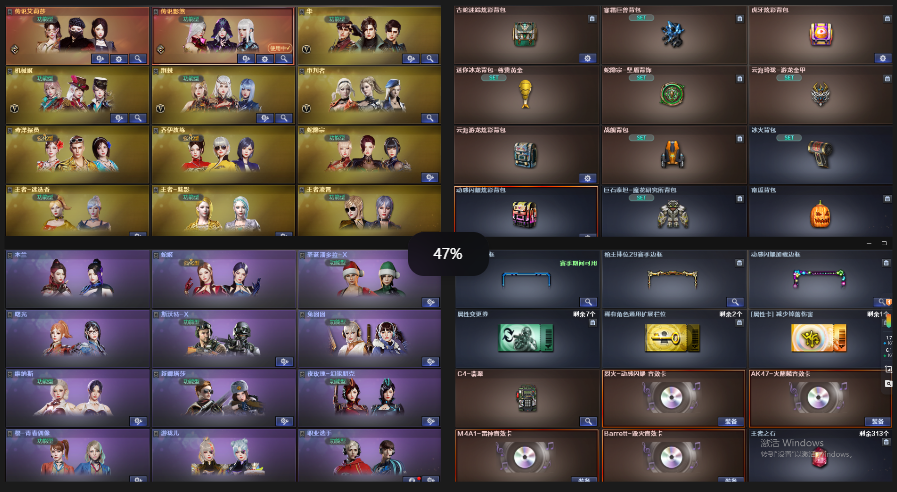Click the 47% zoom level indicator
Image resolution: width=897 pixels, height=492 pixels.
(x=448, y=254)
